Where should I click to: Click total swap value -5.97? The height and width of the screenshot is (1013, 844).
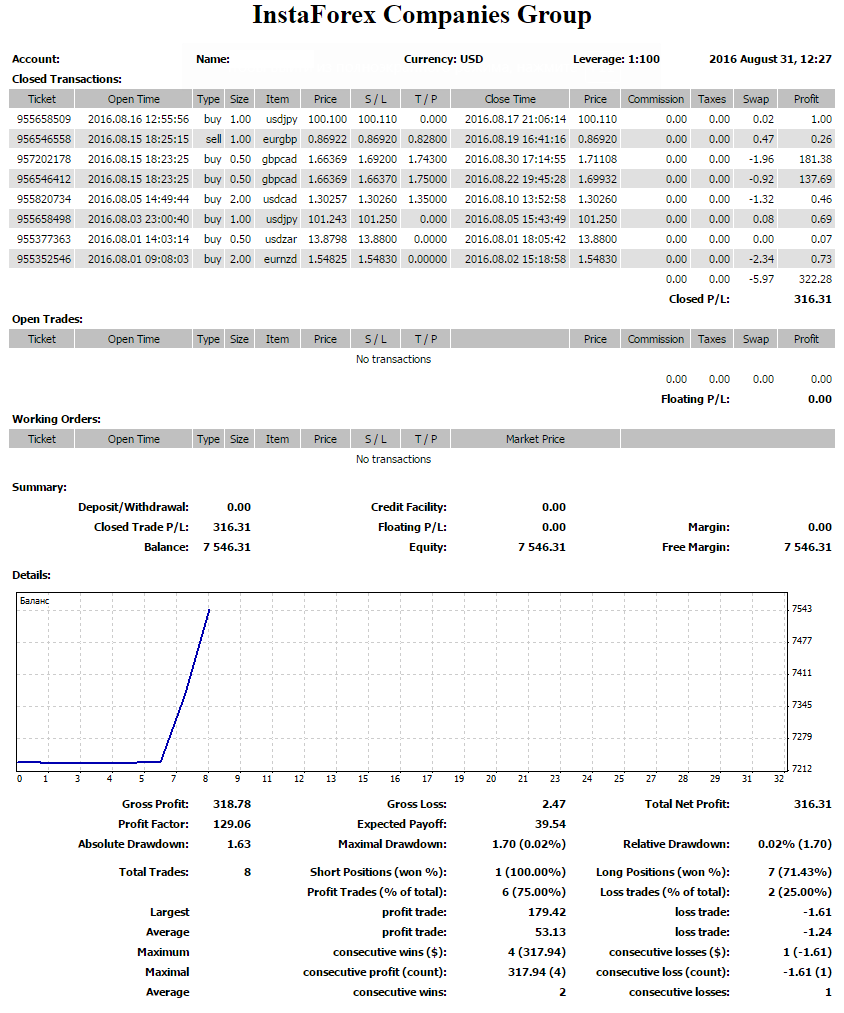pos(761,280)
